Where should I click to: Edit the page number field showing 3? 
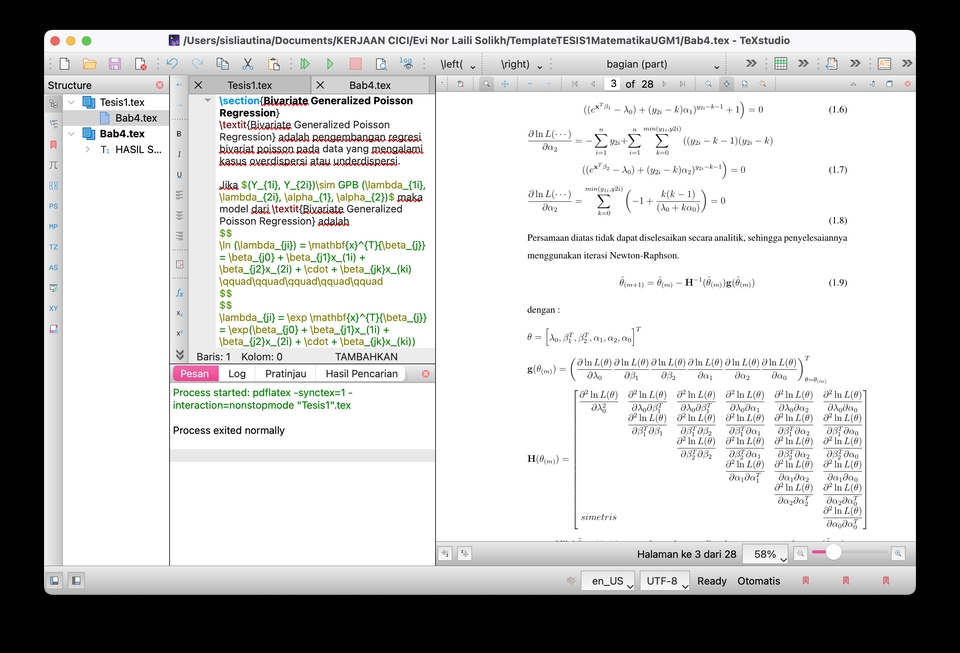point(613,84)
